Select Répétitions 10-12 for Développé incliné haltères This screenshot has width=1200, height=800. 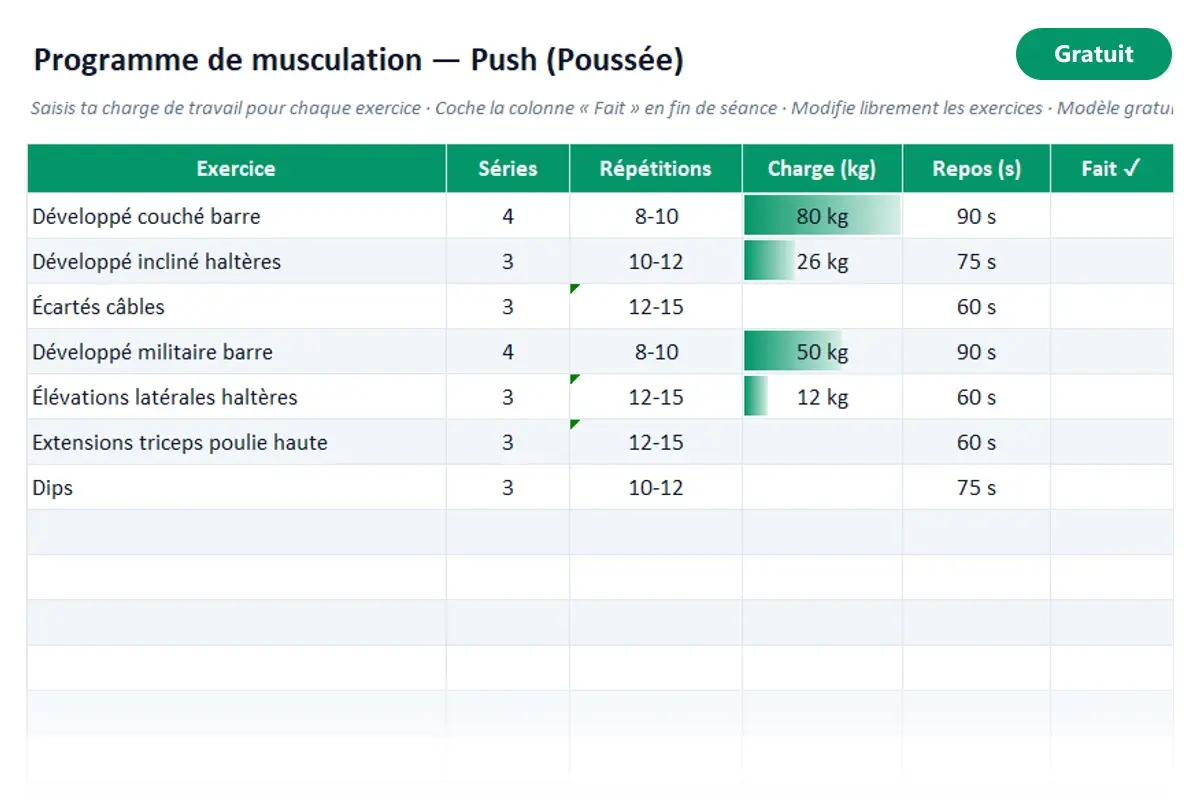(x=656, y=261)
